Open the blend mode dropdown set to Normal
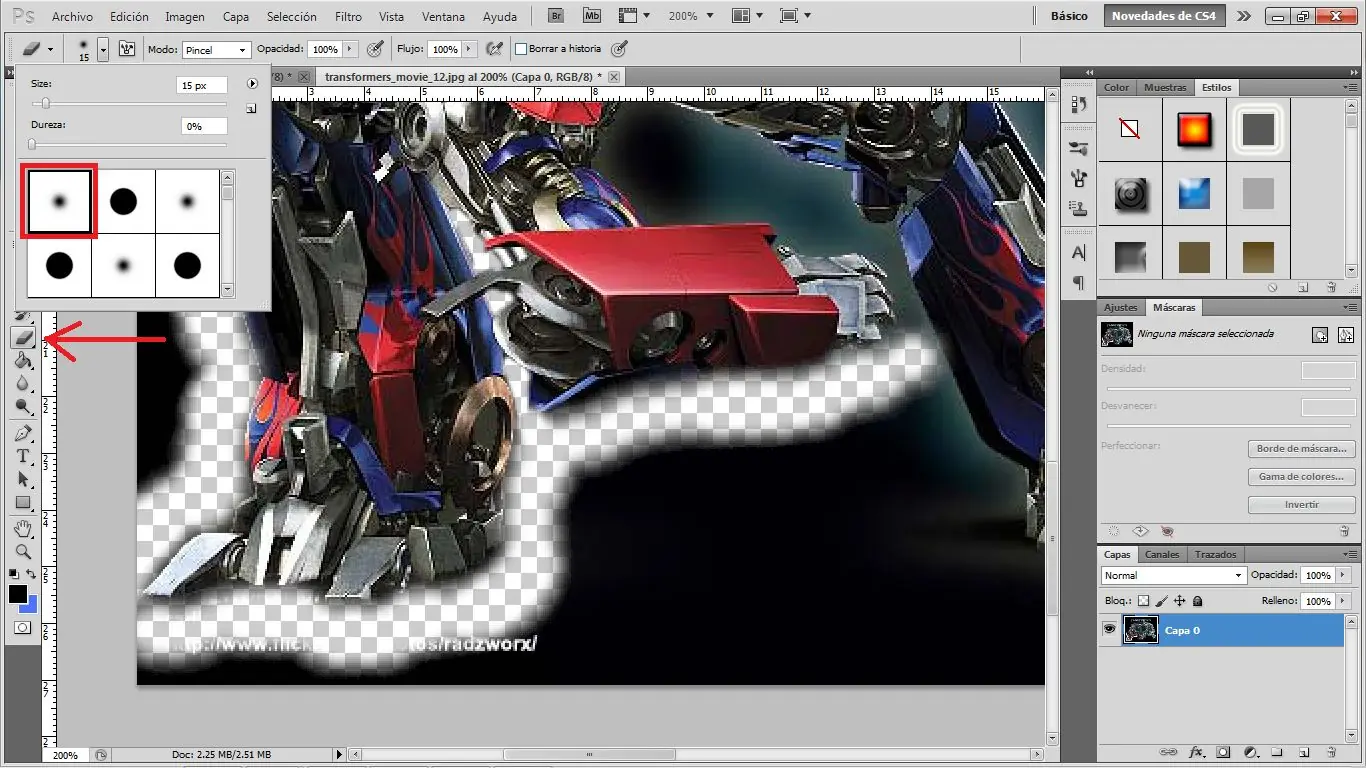The image size is (1366, 768). tap(1174, 575)
